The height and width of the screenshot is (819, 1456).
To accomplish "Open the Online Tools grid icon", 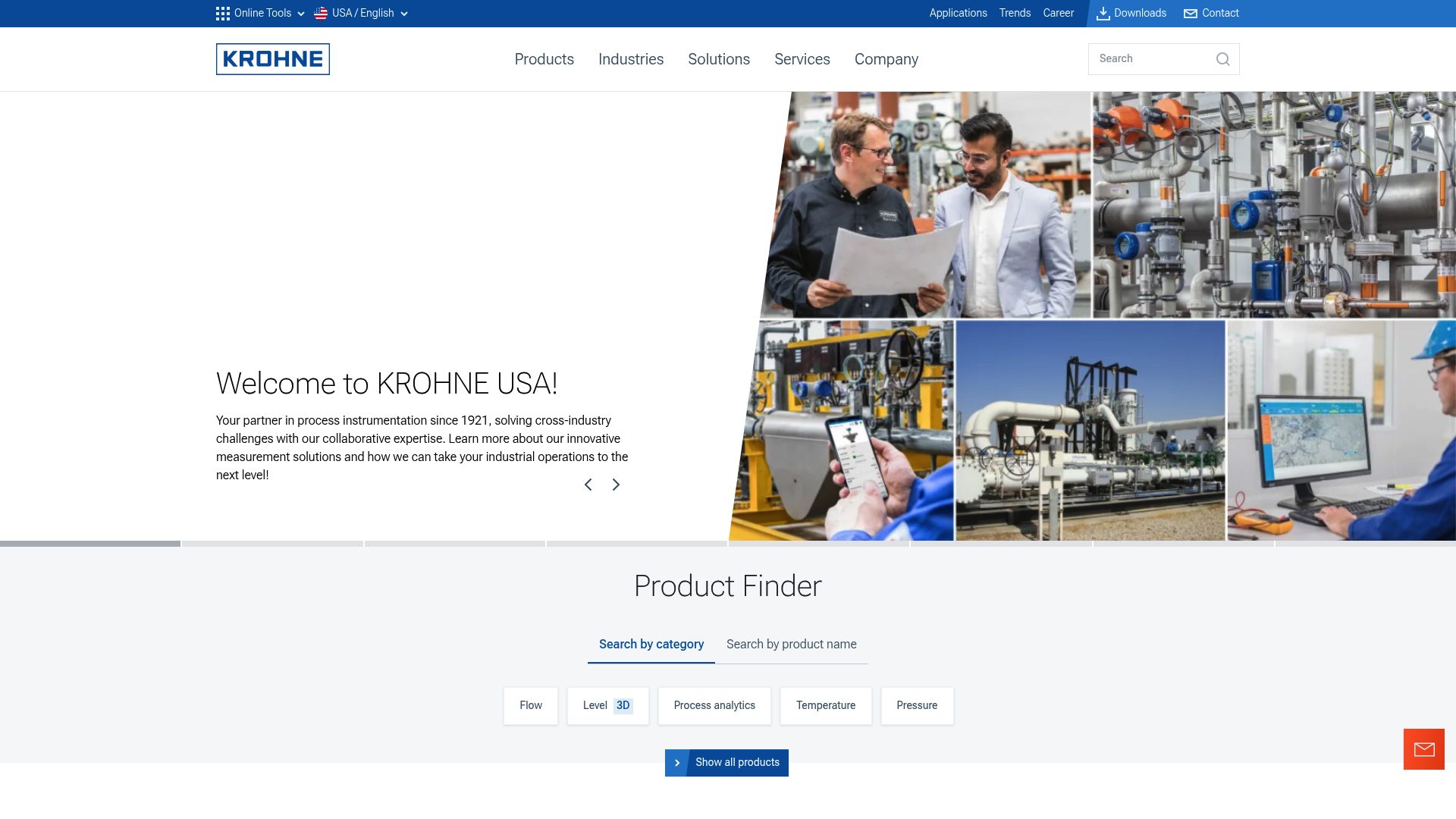I will point(222,13).
